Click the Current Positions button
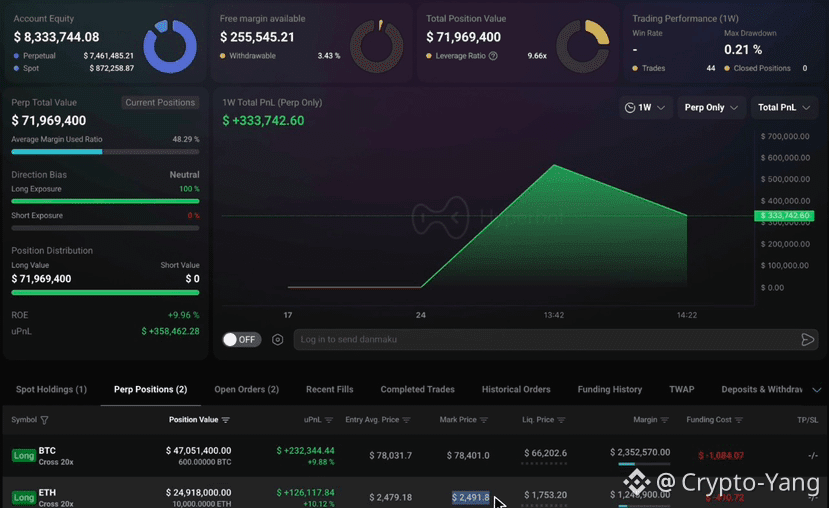This screenshot has height=508, width=829. click(x=160, y=103)
